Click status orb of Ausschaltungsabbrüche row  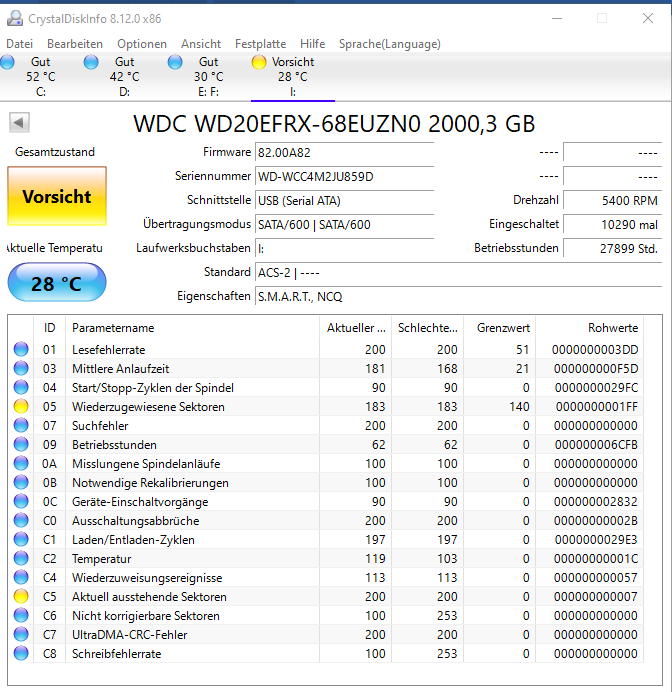pos(21,520)
